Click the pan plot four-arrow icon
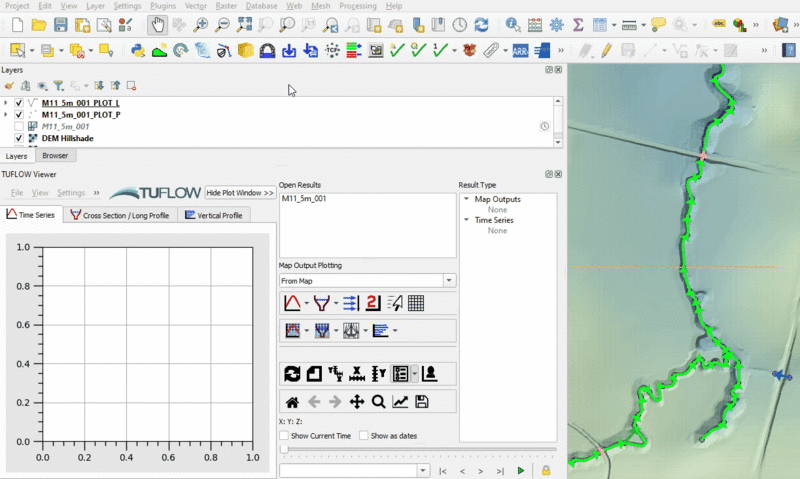This screenshot has width=800, height=479. pyautogui.click(x=356, y=402)
